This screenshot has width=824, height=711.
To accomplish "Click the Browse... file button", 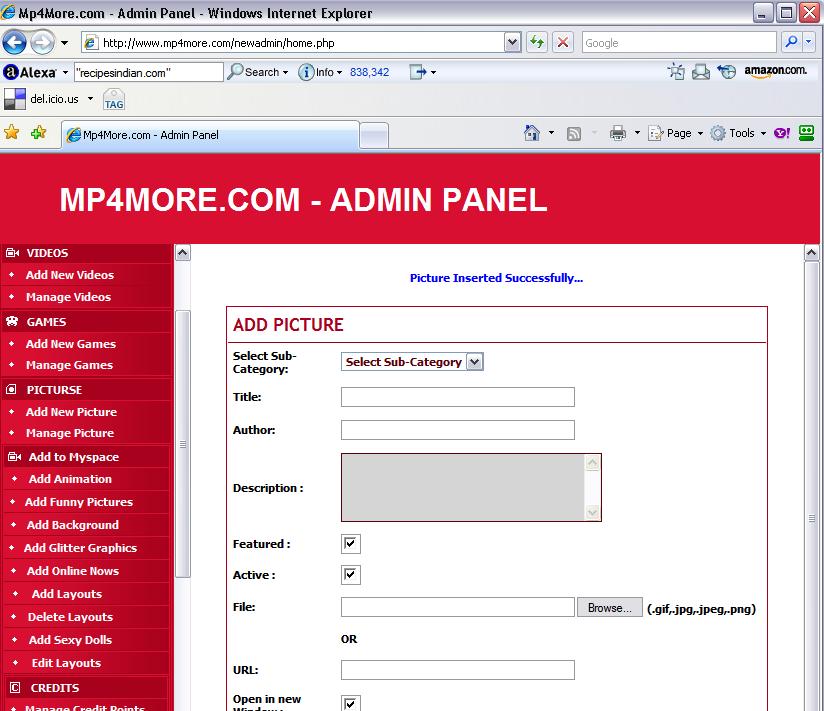I will [x=610, y=607].
